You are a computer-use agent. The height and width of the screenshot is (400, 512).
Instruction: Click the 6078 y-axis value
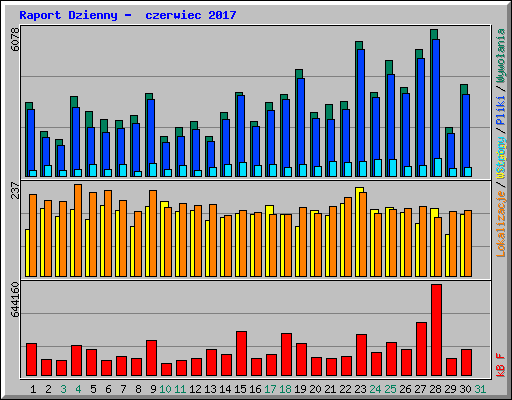tap(15, 39)
